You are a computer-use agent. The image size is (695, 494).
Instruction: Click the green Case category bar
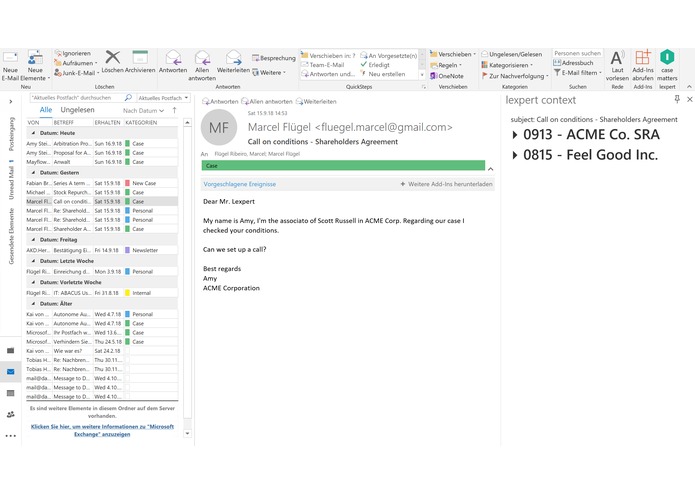[343, 166]
